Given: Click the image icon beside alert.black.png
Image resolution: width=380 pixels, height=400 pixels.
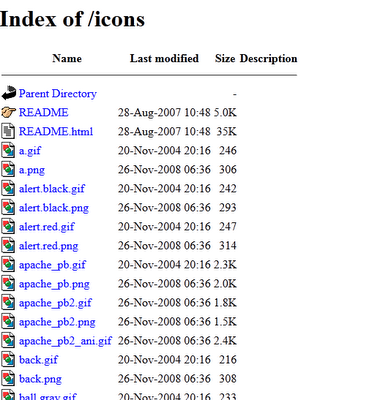Looking at the screenshot, I should click(x=8, y=207).
